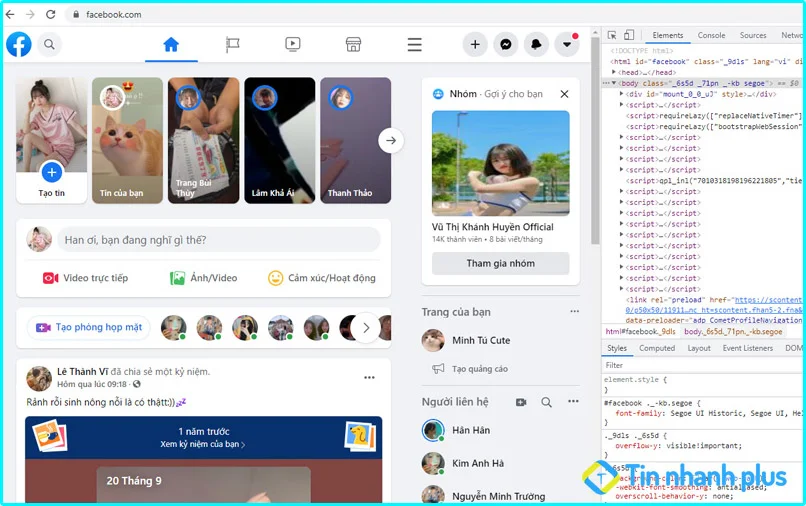Go to the Home tab icon
The image size is (806, 506).
pyautogui.click(x=171, y=45)
